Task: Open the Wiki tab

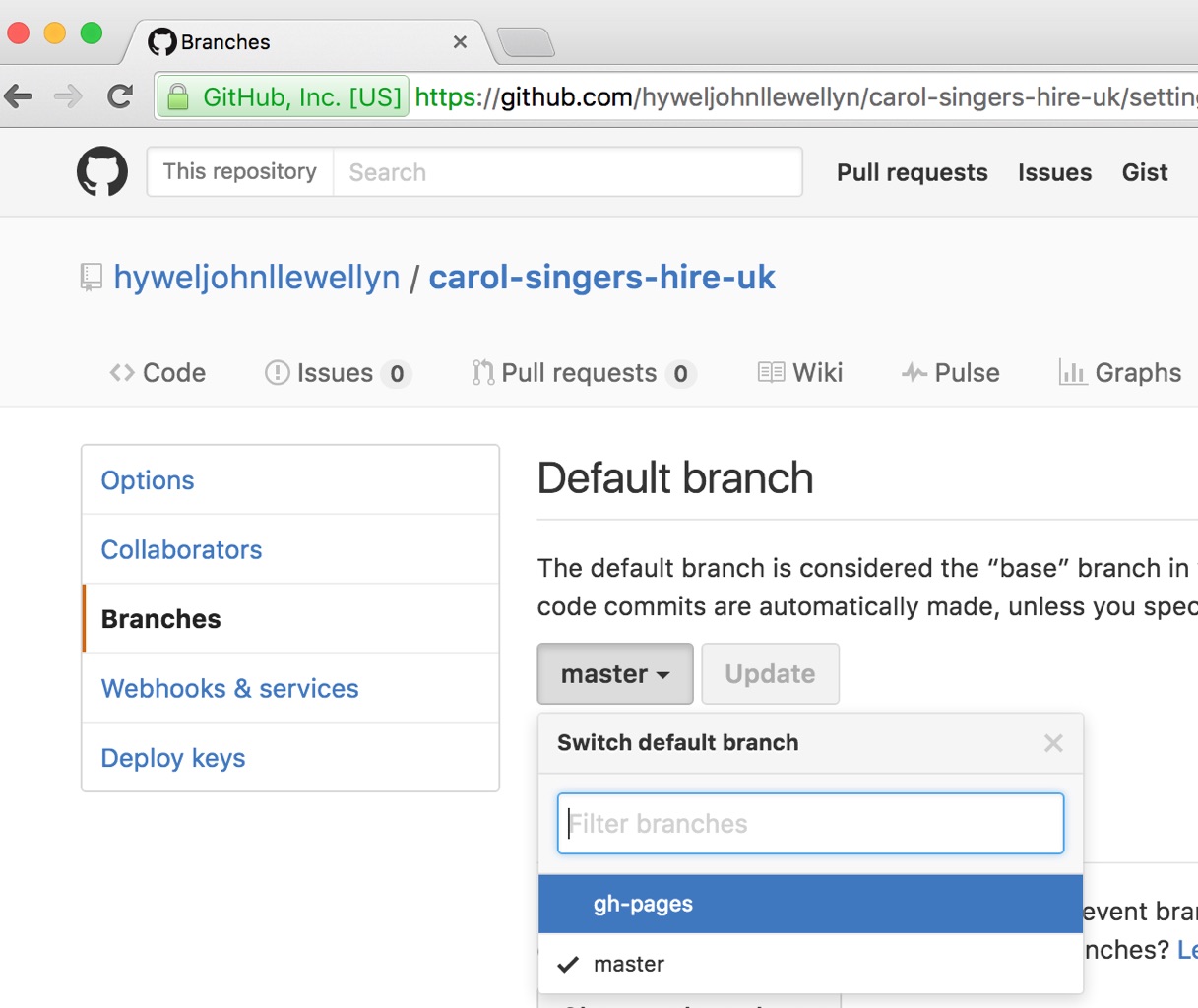Action: [800, 373]
